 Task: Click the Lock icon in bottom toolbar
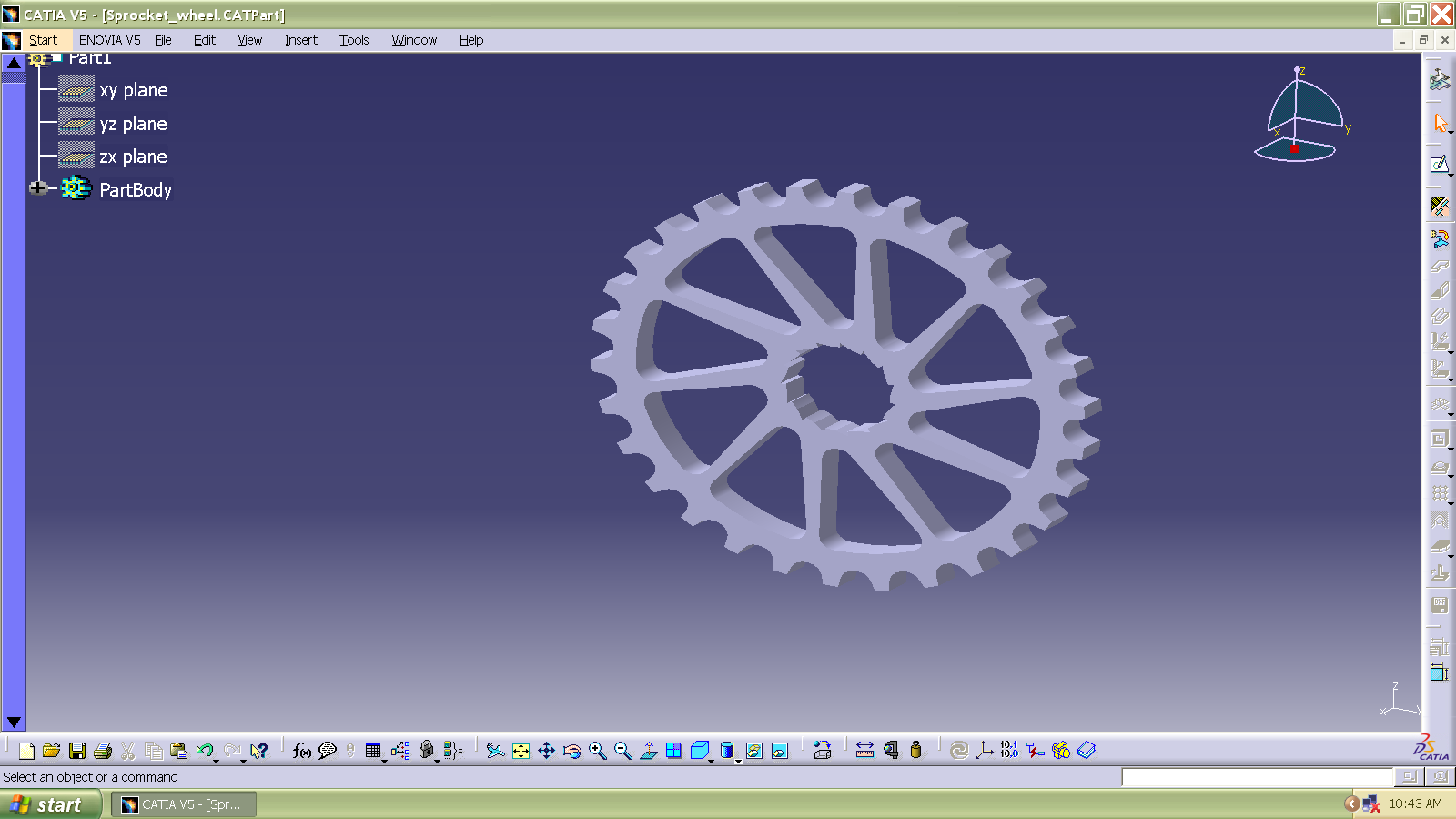pyautogui.click(x=427, y=751)
